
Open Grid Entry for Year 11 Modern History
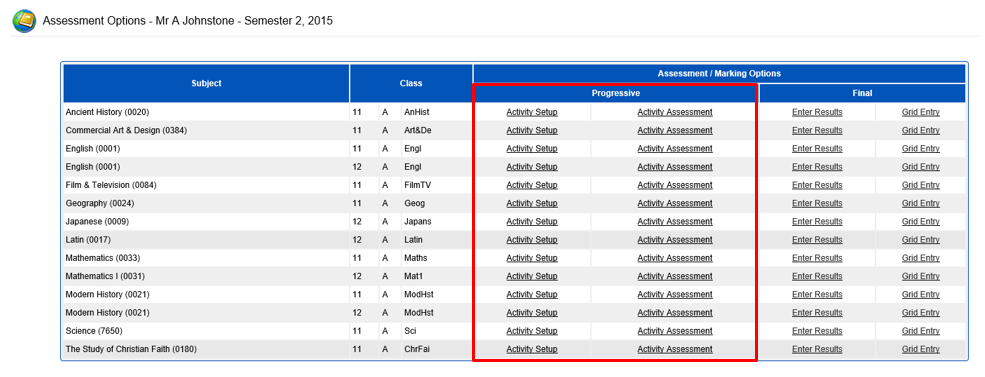[x=921, y=295]
